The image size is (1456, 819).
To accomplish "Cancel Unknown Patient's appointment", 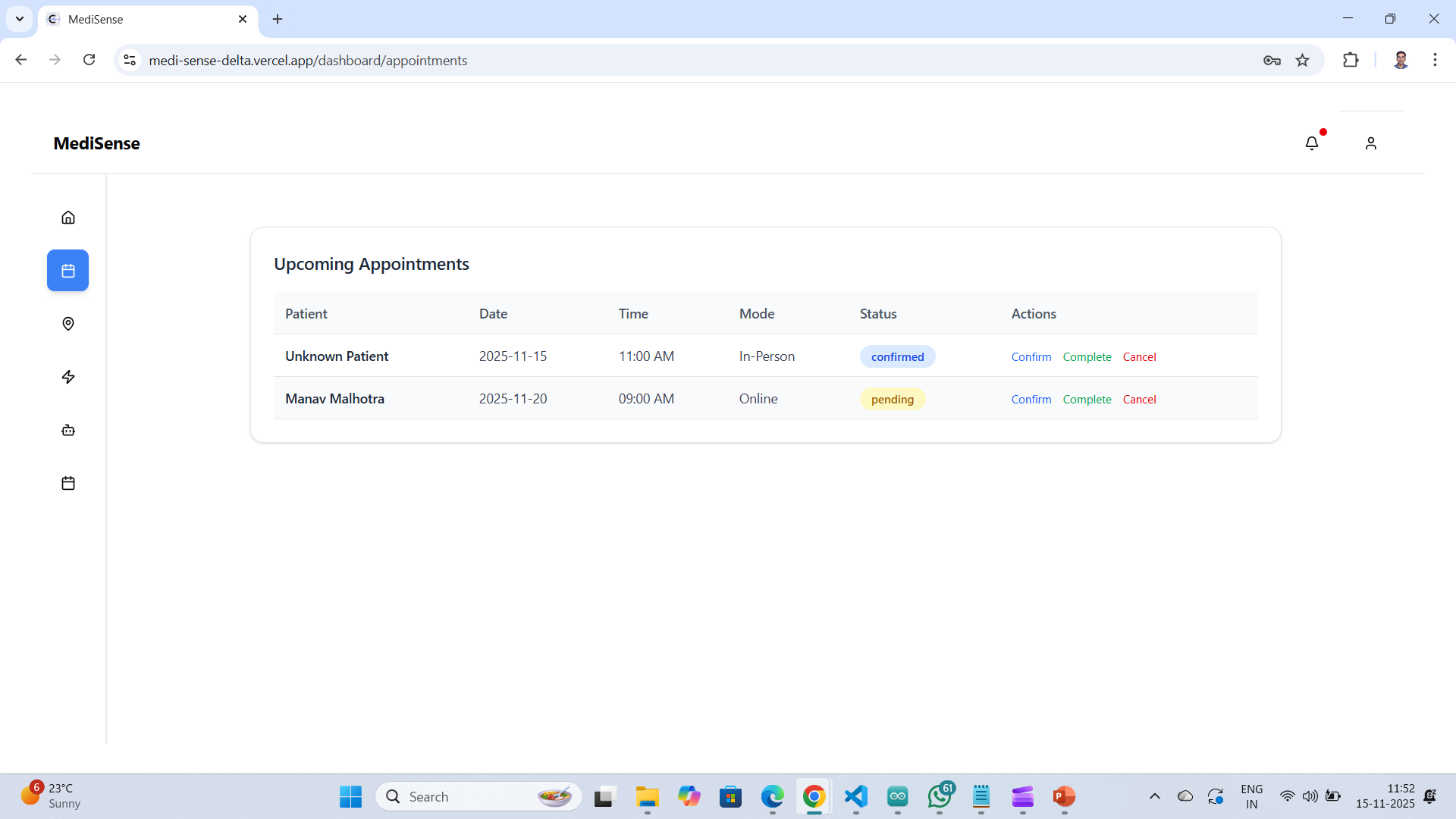I will (1140, 356).
